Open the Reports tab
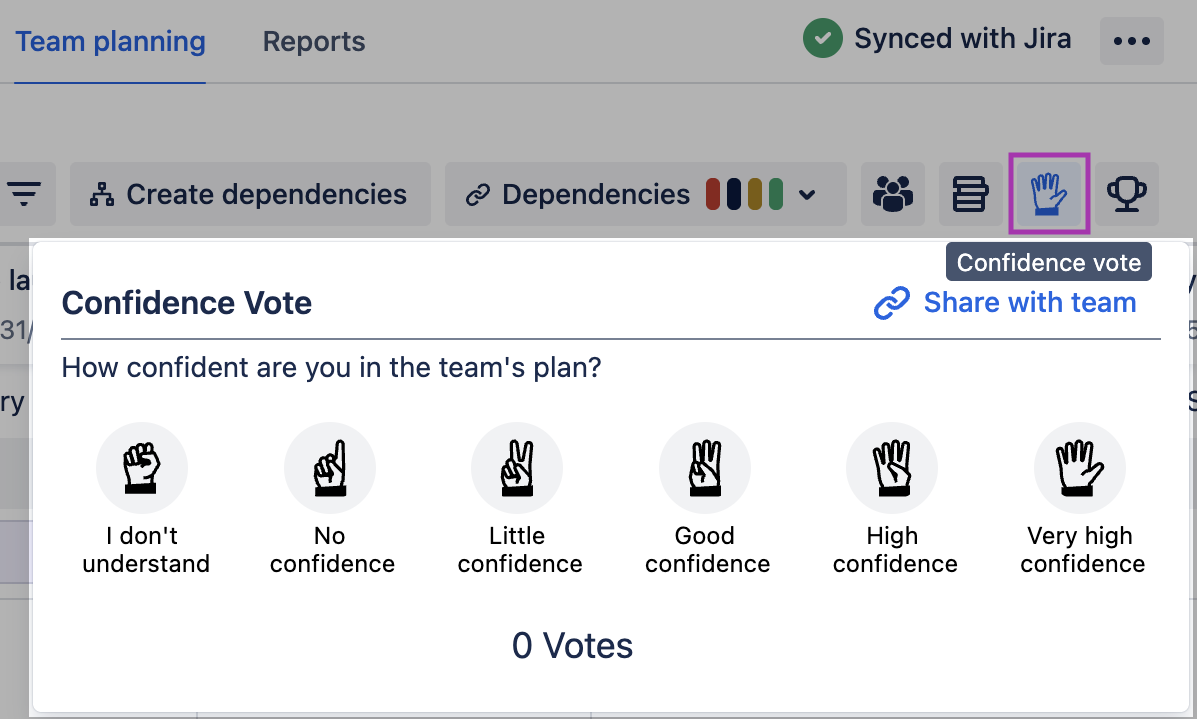This screenshot has width=1197, height=719. tap(314, 42)
